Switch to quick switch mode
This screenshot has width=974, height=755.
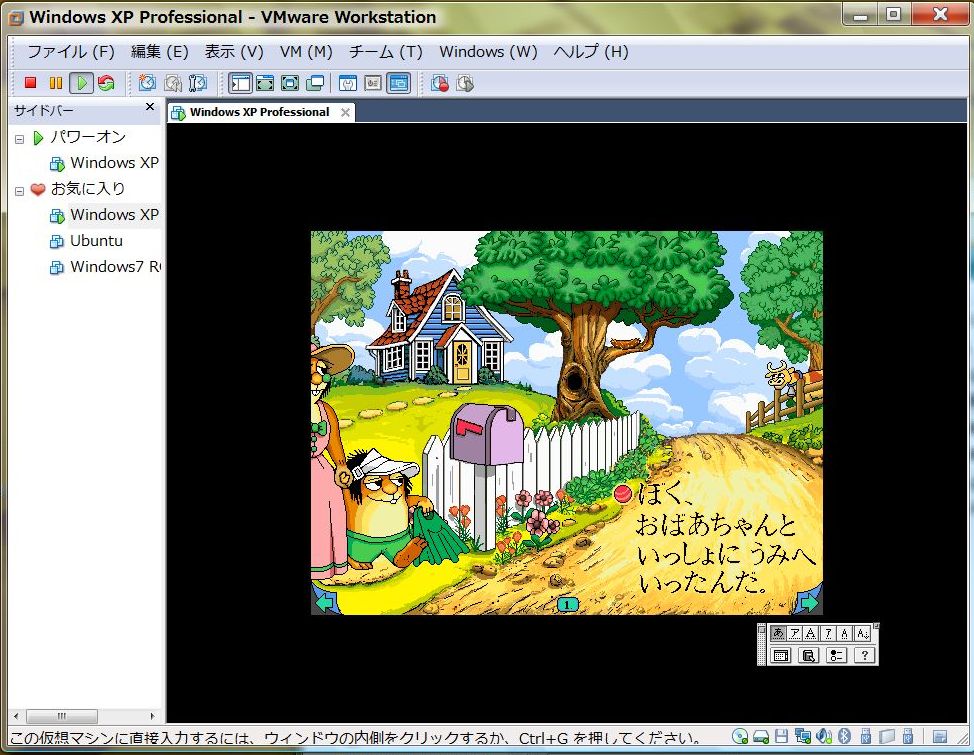point(265,83)
